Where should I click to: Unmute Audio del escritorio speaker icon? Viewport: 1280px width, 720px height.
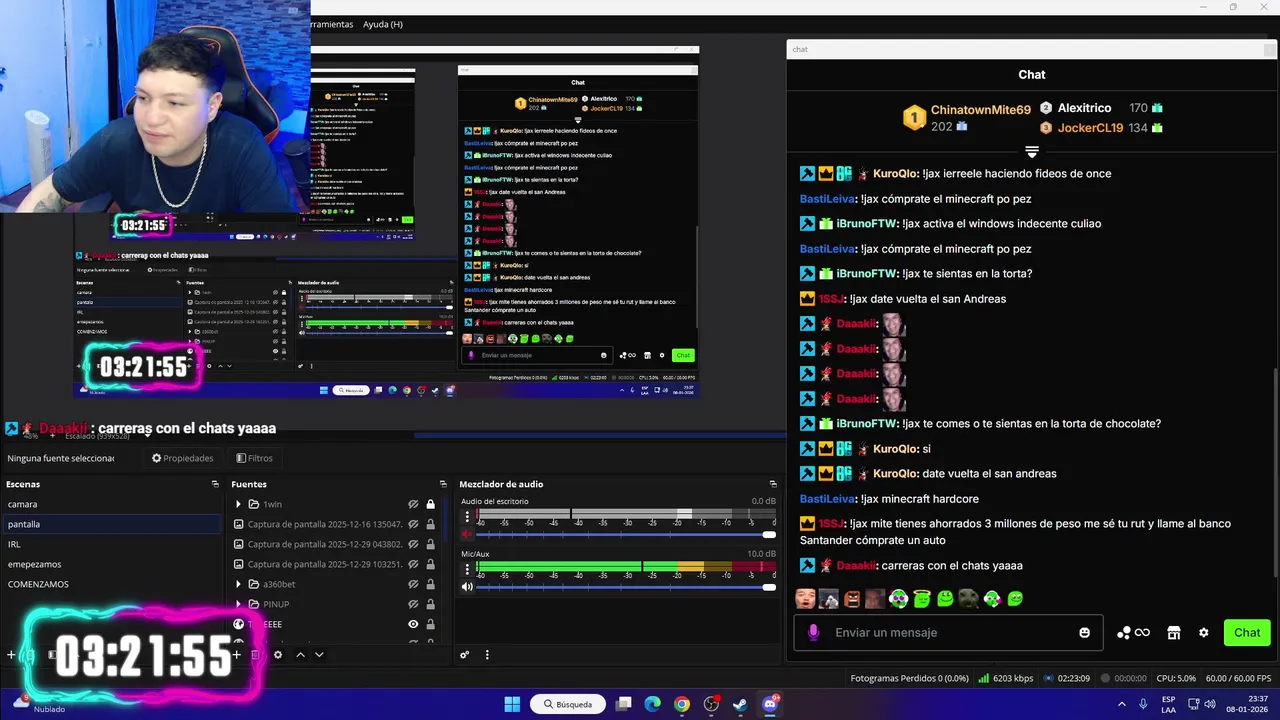tap(467, 535)
